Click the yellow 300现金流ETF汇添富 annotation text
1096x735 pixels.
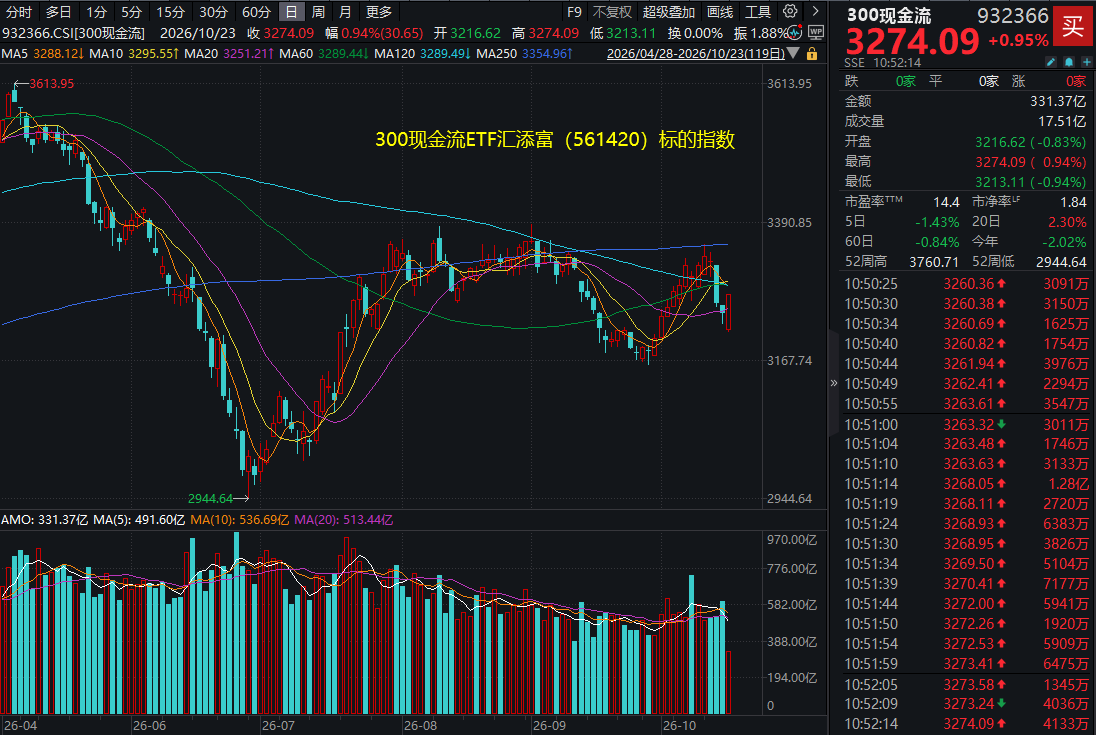point(555,140)
